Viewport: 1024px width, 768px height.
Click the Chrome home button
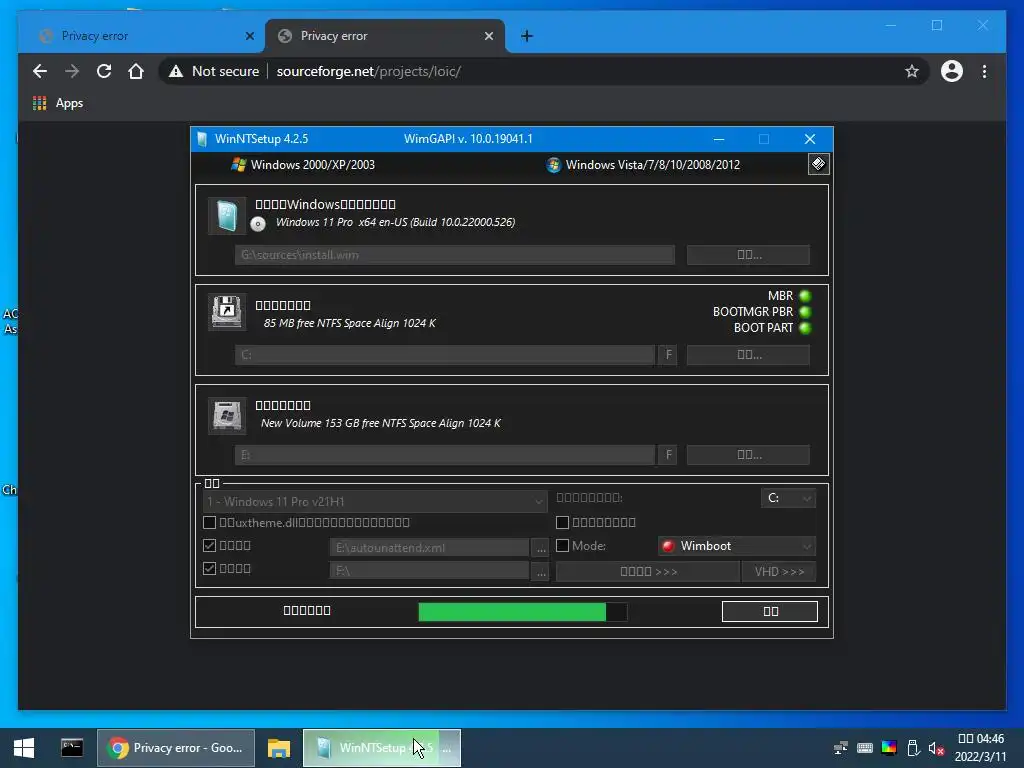[x=136, y=71]
